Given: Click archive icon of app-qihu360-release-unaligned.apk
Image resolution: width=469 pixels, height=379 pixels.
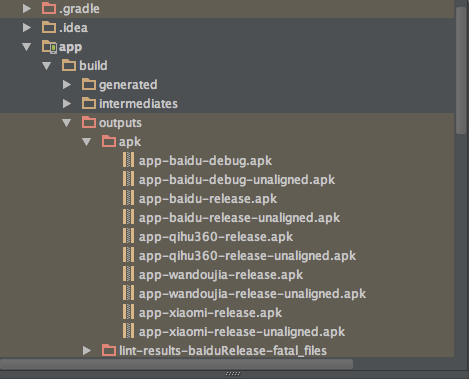Looking at the screenshot, I should [x=128, y=255].
